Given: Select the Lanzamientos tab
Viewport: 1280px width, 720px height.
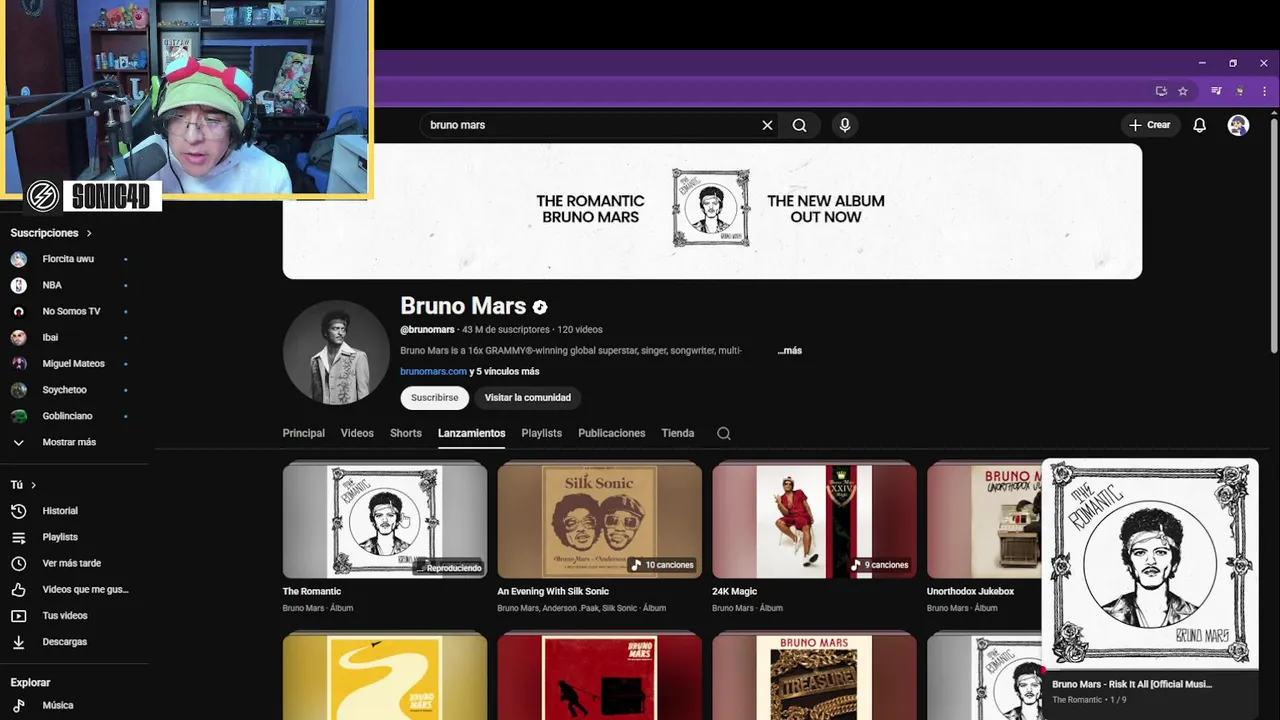Looking at the screenshot, I should pyautogui.click(x=472, y=433).
